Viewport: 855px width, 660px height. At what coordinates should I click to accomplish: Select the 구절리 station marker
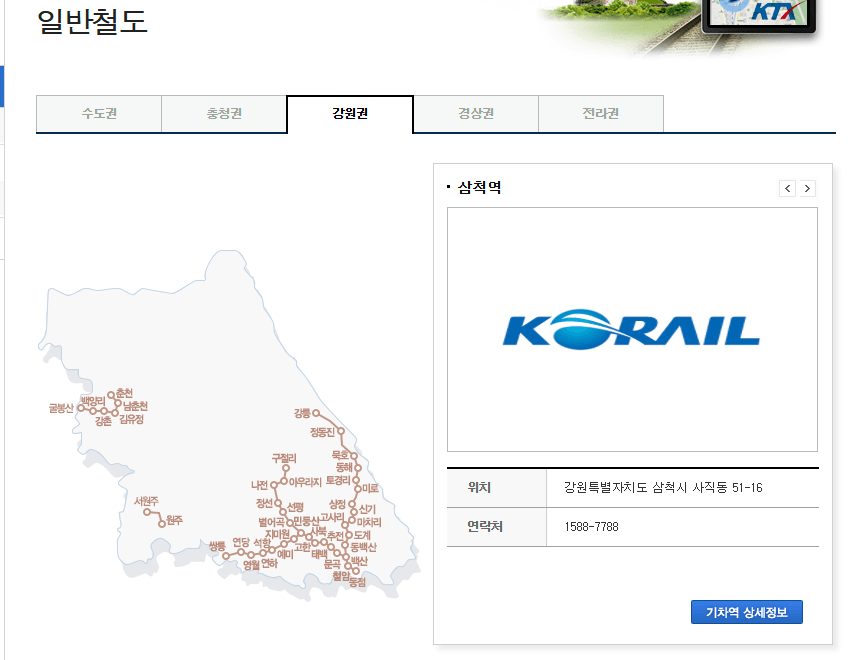286,468
